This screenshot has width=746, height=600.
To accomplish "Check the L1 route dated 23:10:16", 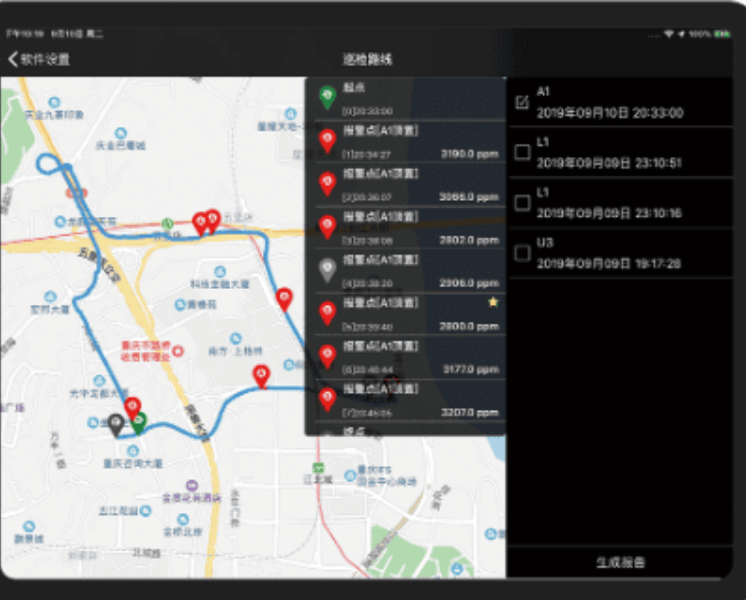I will (522, 203).
